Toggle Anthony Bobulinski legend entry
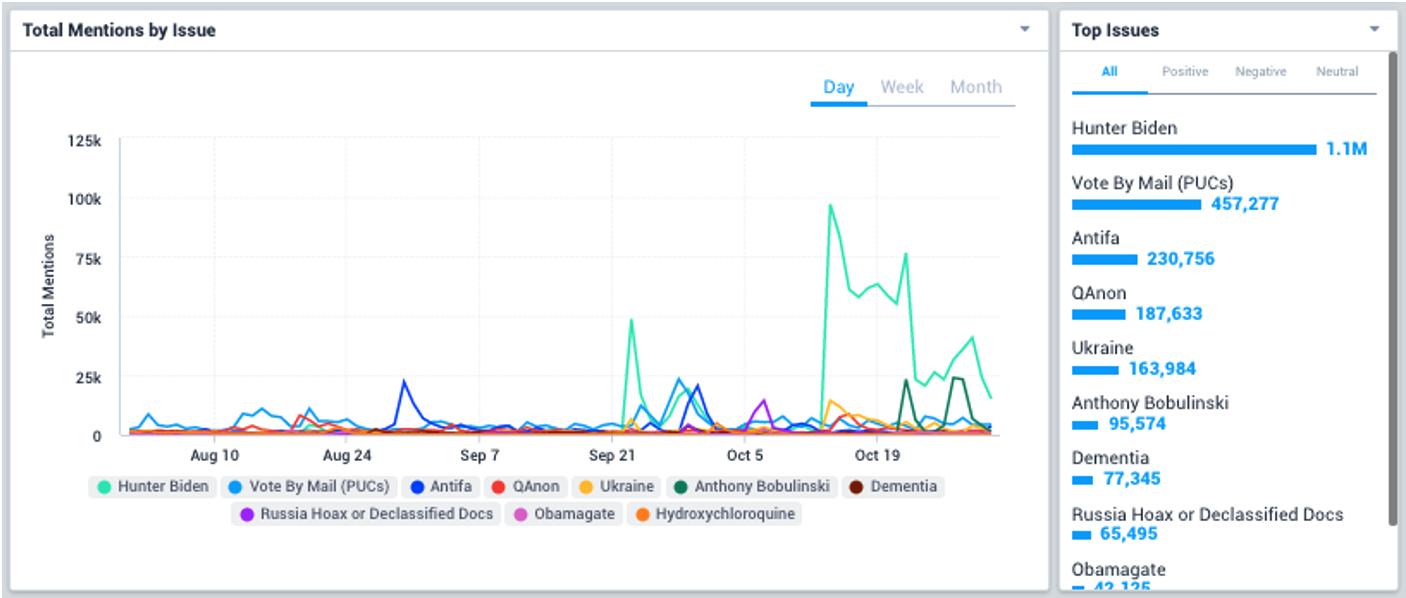1406x598 pixels. pyautogui.click(x=752, y=487)
